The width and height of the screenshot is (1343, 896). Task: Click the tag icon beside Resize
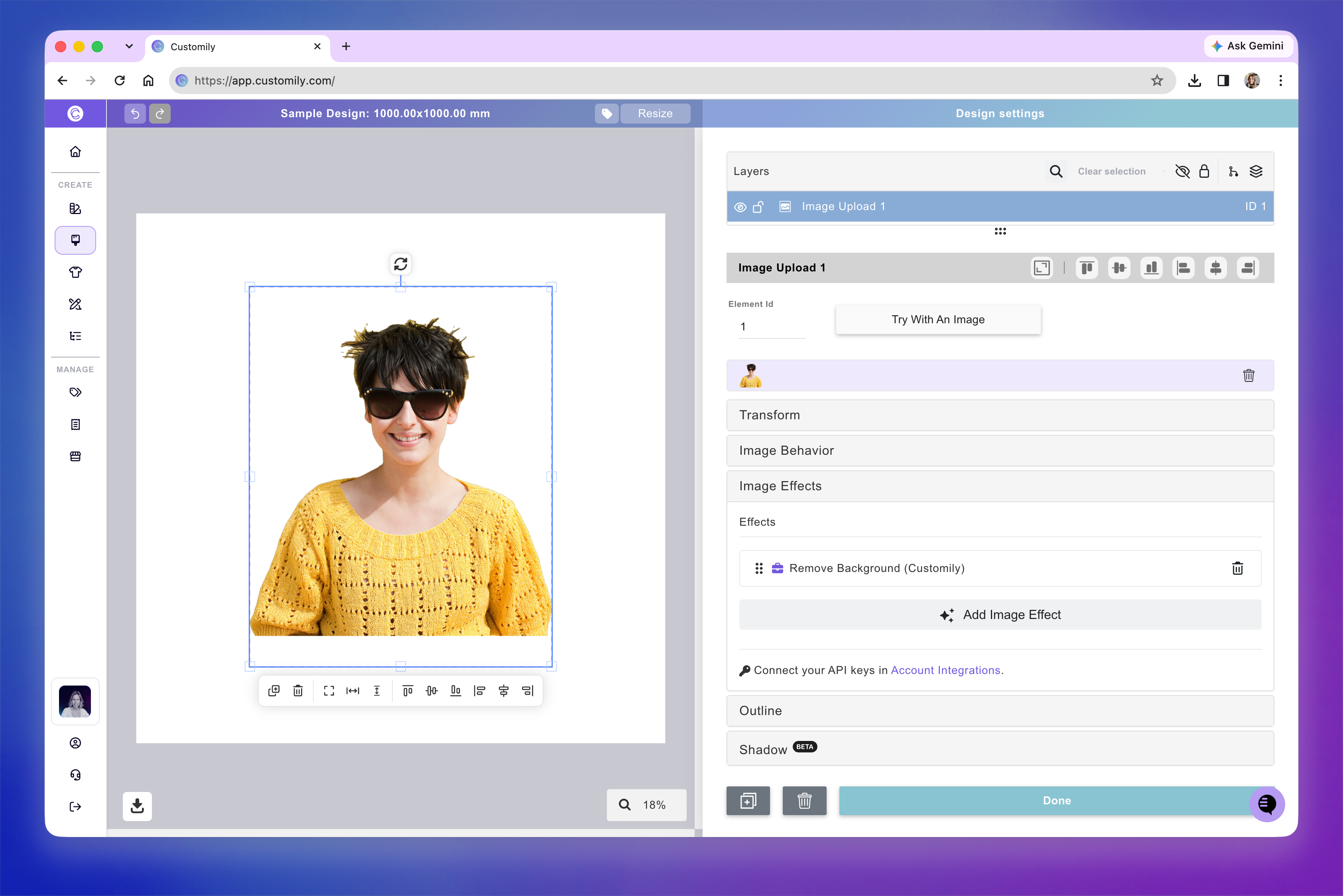pos(607,113)
